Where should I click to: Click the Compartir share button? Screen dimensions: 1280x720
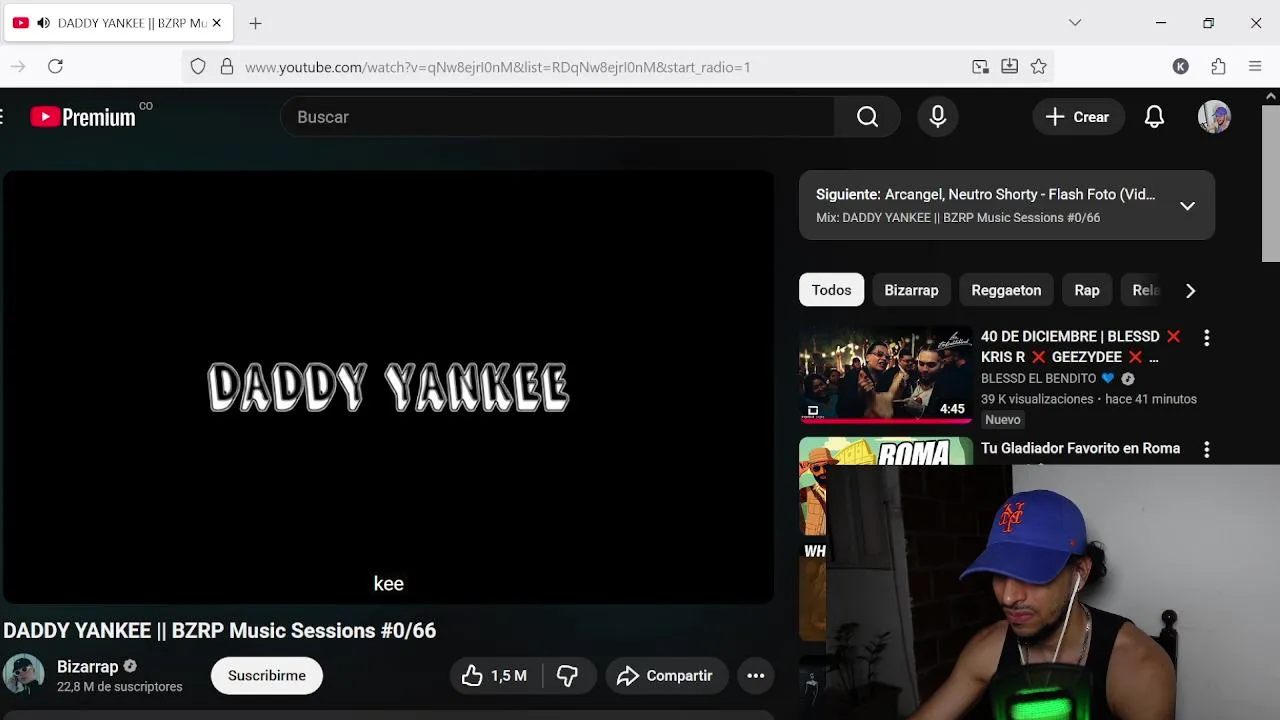point(665,676)
